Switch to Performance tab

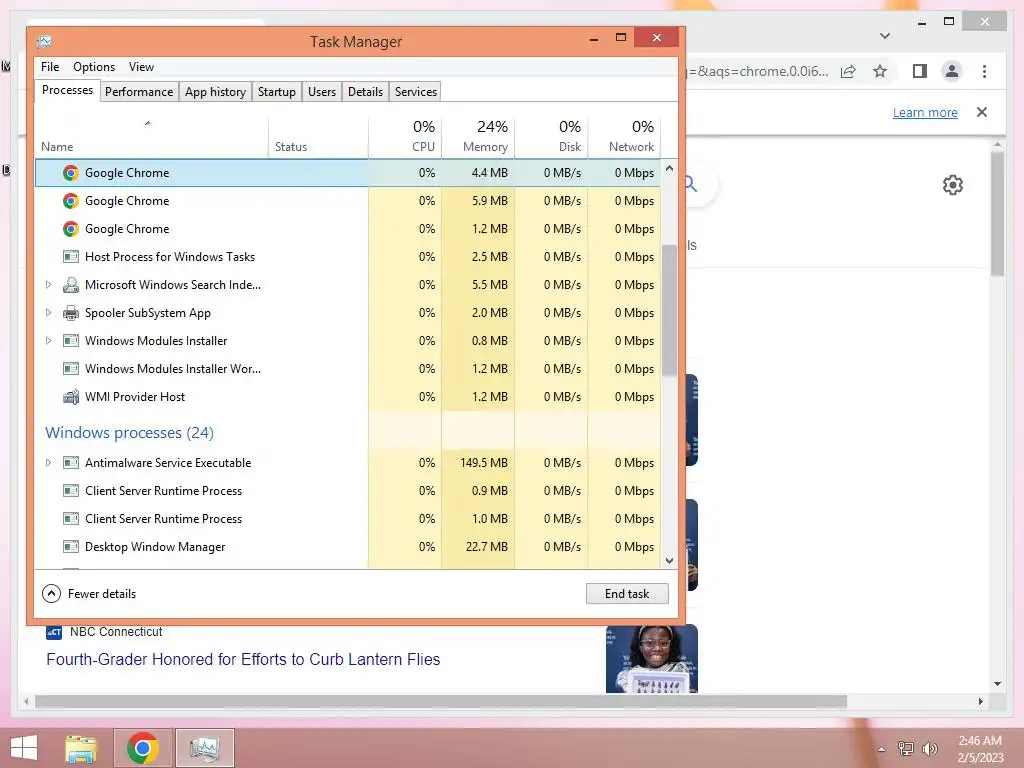(x=139, y=92)
